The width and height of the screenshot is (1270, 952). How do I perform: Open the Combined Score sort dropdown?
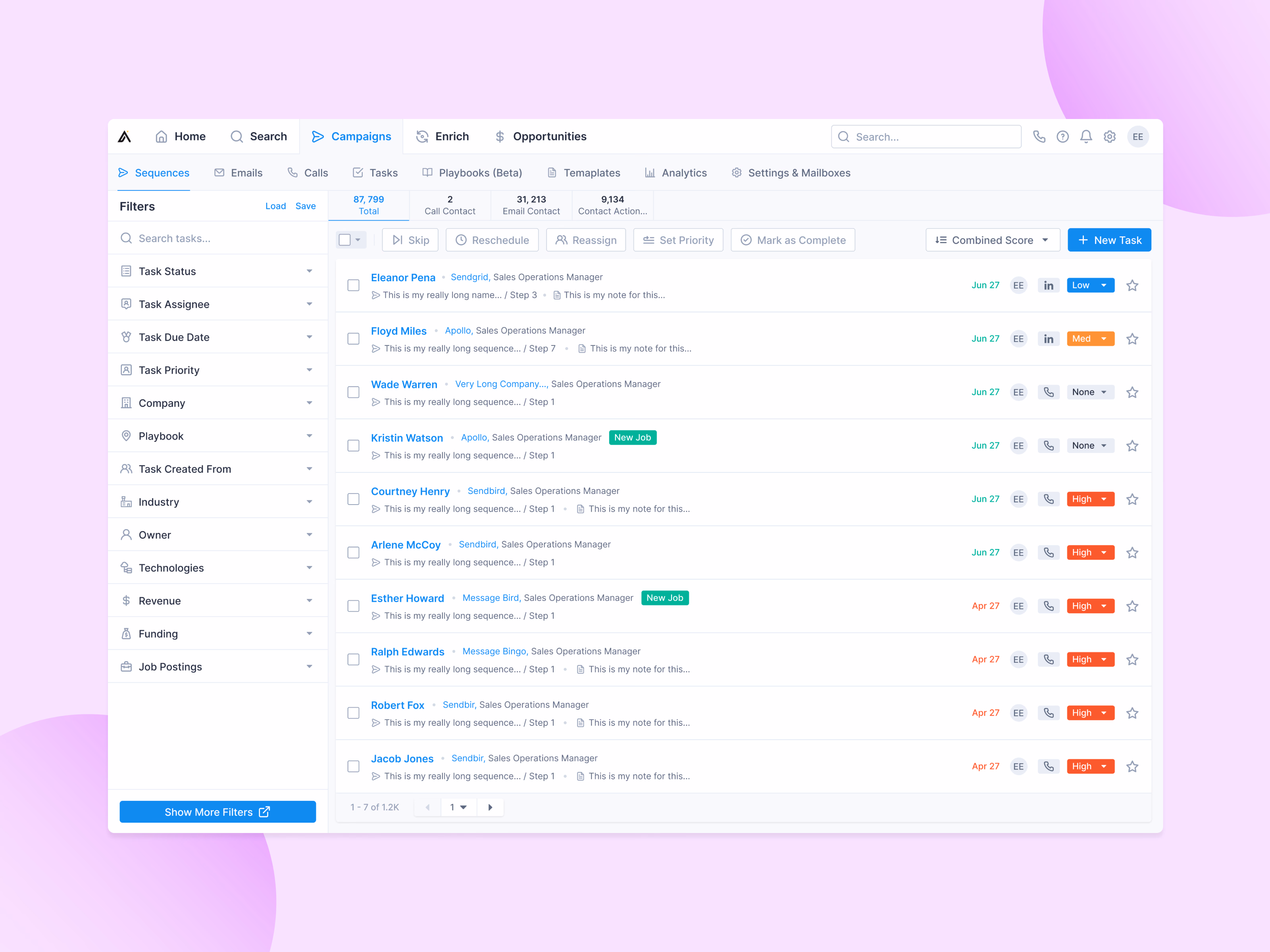(x=992, y=240)
